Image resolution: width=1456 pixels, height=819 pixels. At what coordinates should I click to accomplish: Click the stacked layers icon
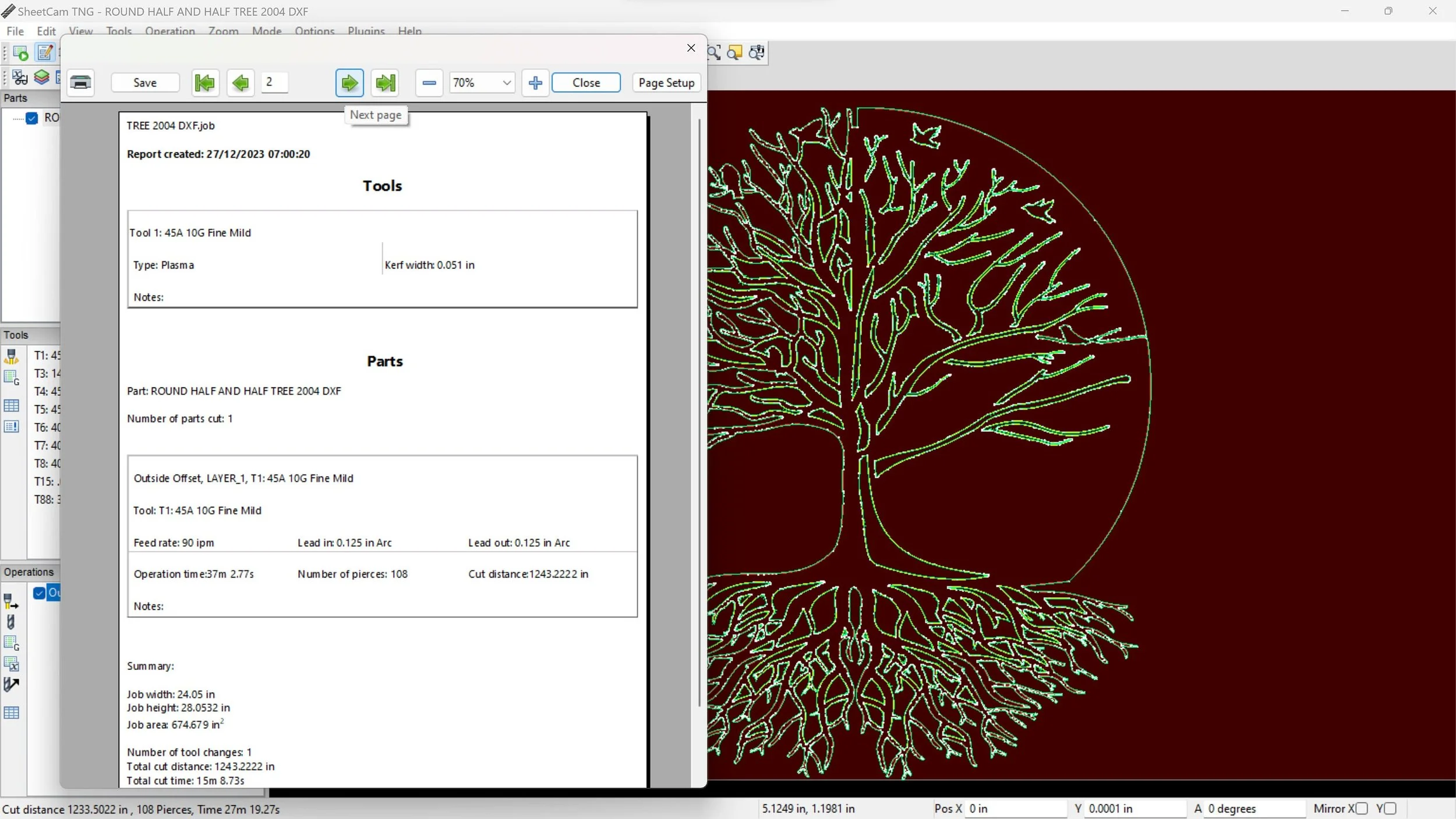(x=41, y=77)
